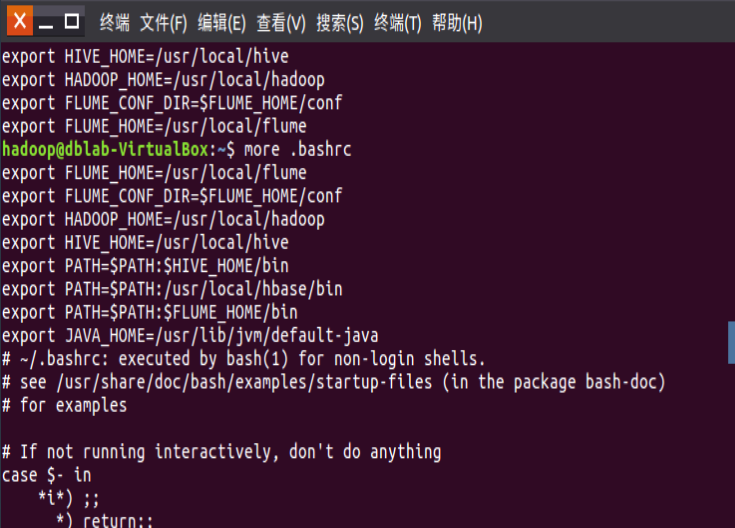Open the 编辑(E) menu
The image size is (735, 528).
(222, 23)
